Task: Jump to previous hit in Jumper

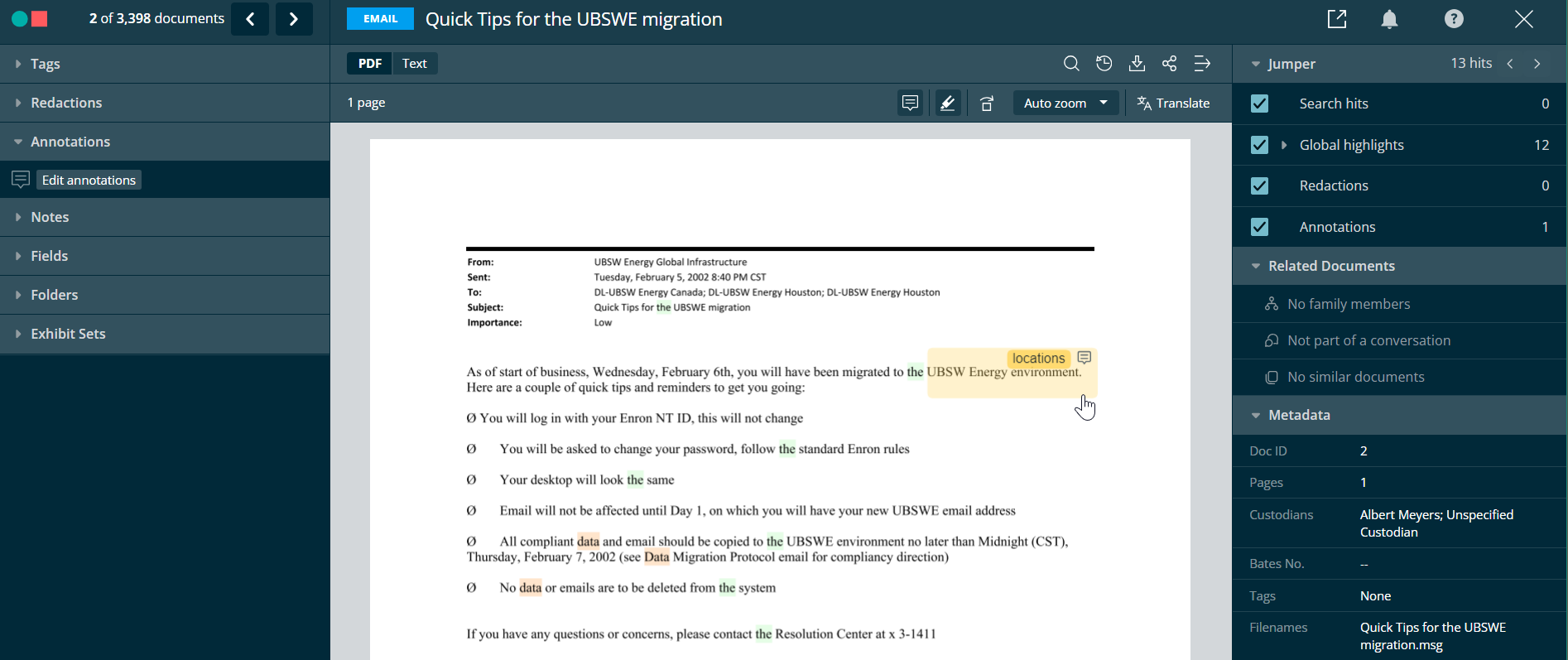Action: [1510, 64]
